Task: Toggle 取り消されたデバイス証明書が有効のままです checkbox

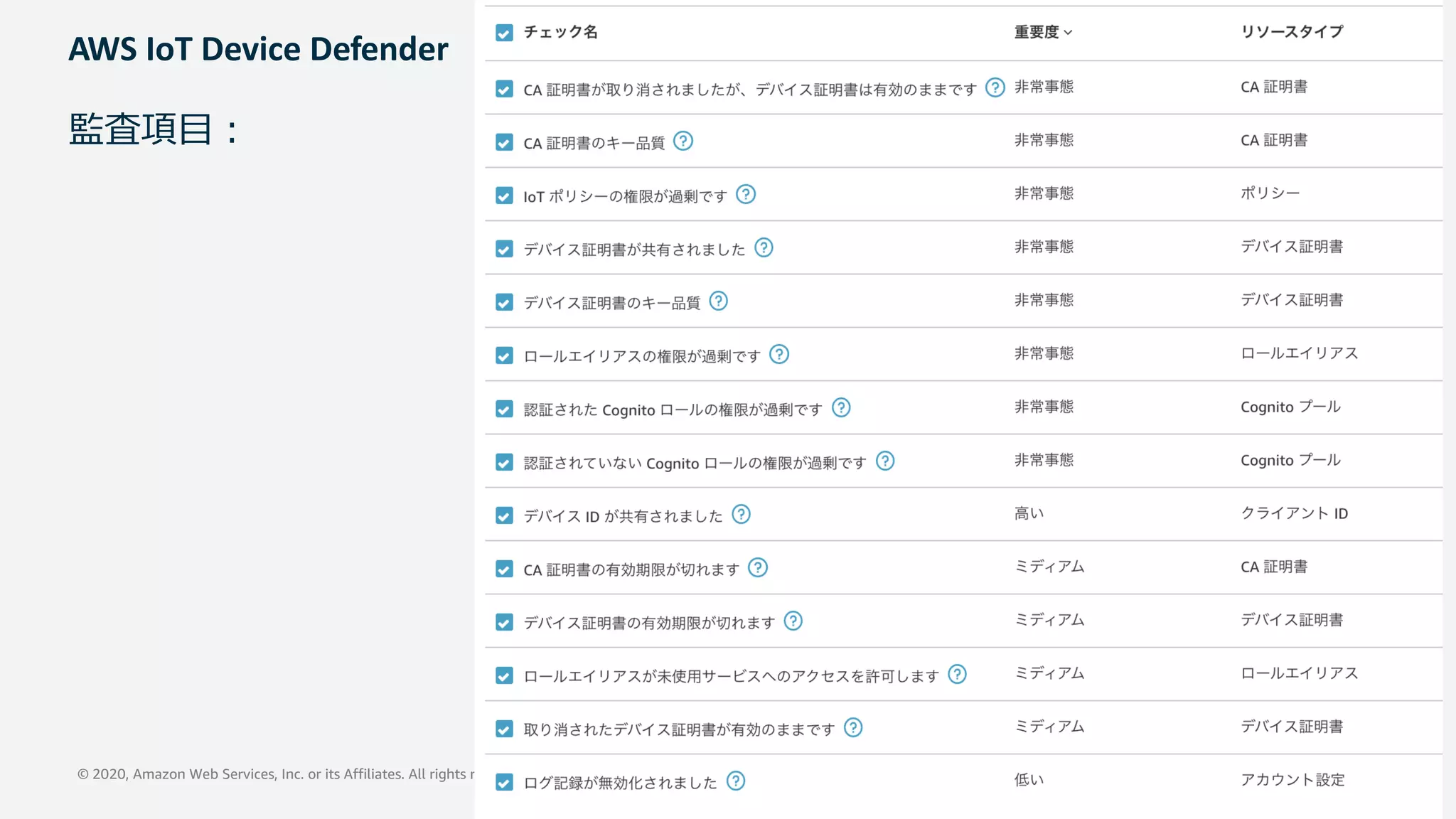Action: click(x=504, y=729)
